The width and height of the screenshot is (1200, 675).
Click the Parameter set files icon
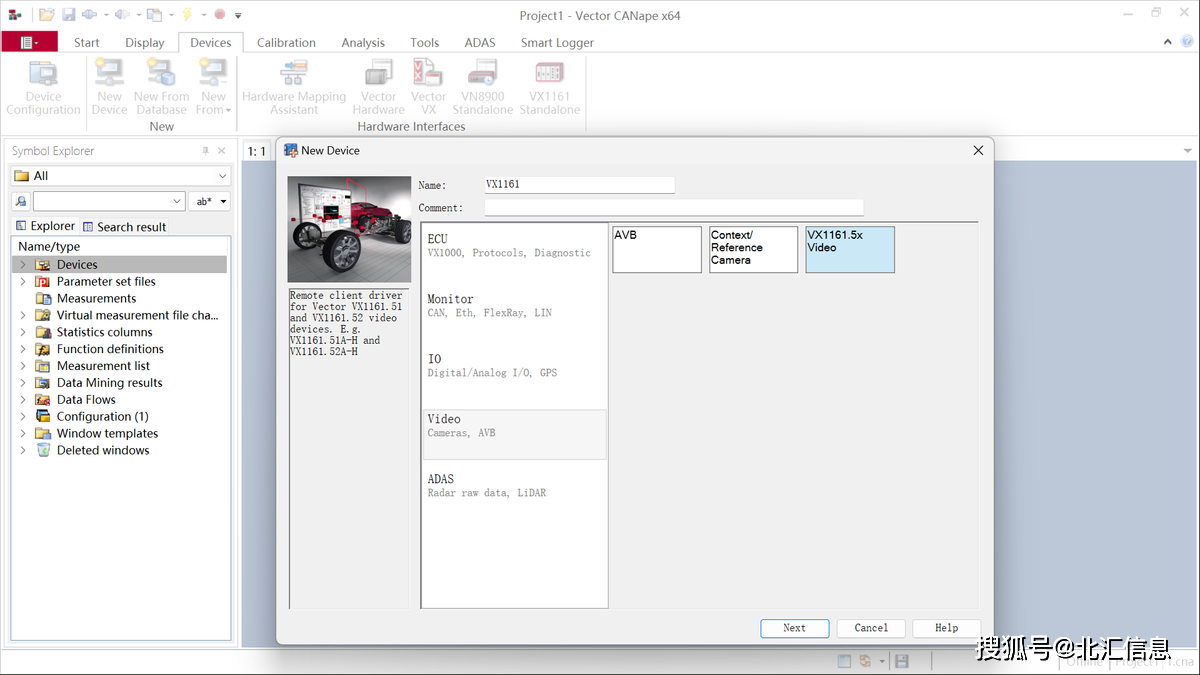coord(43,282)
